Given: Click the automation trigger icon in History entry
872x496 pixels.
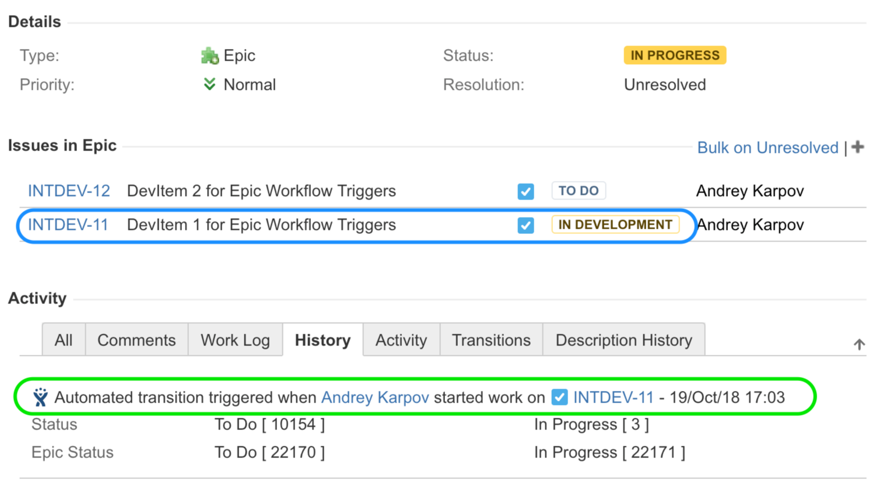Looking at the screenshot, I should pos(40,398).
